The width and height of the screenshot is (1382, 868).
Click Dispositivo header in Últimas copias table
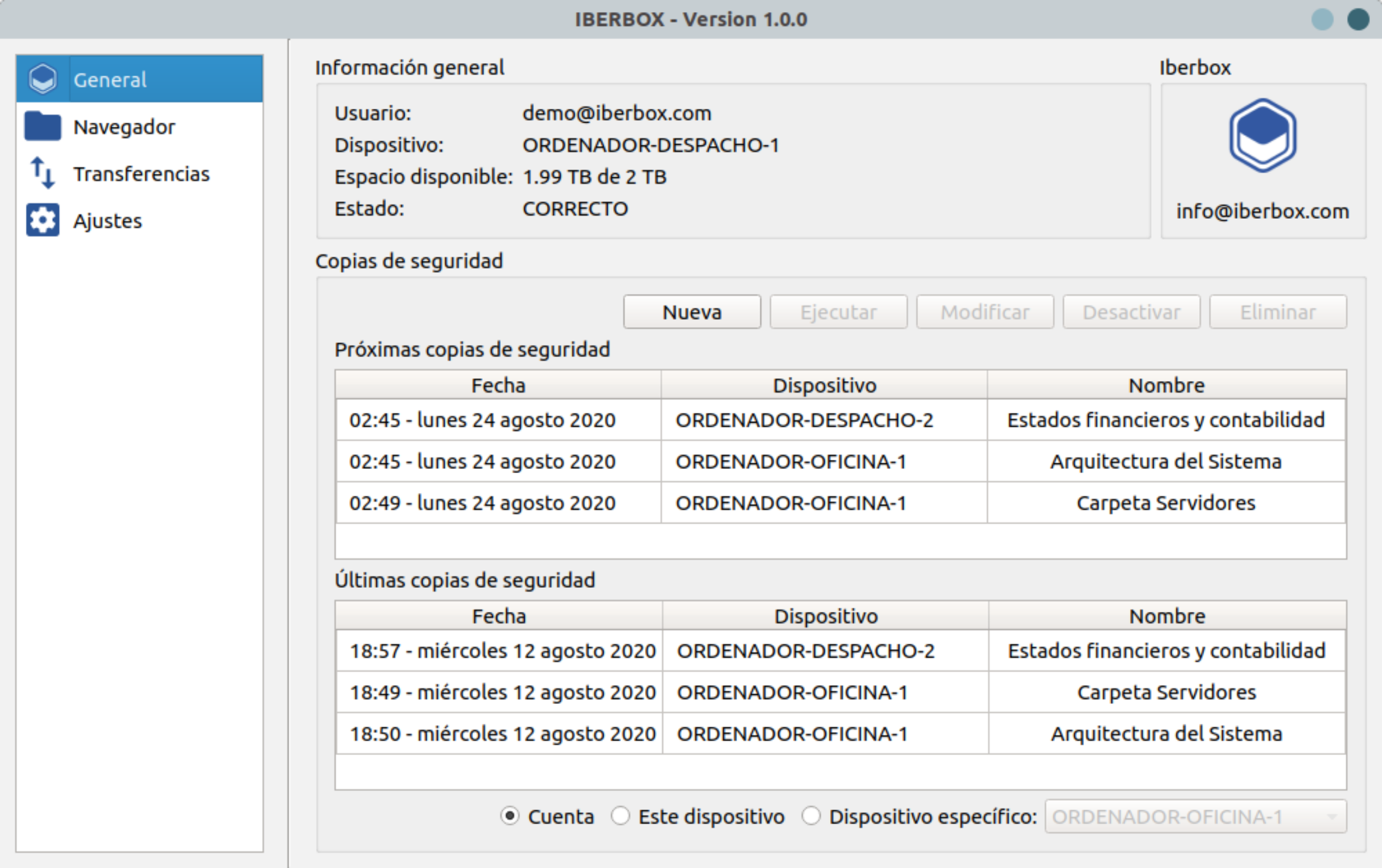825,616
